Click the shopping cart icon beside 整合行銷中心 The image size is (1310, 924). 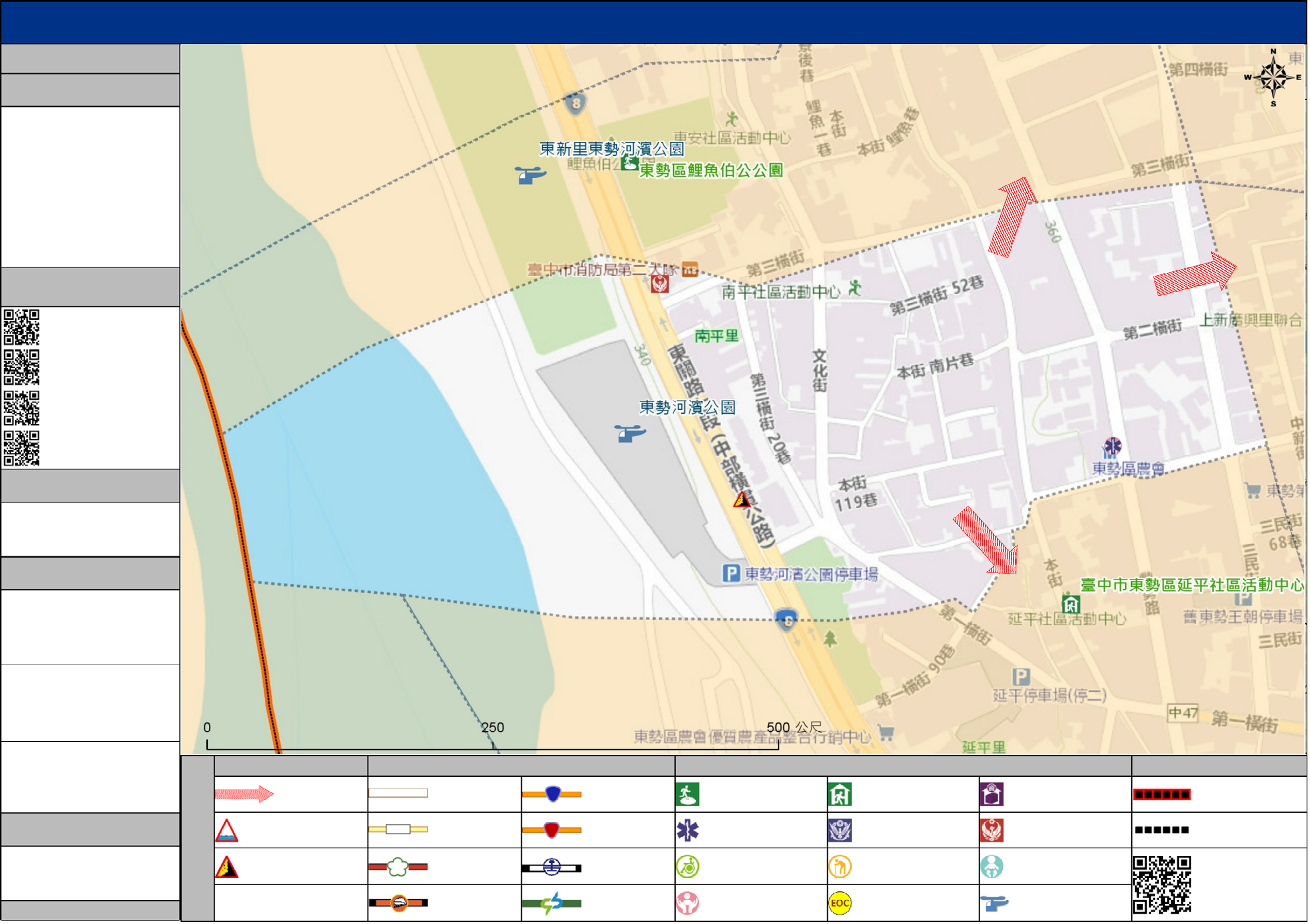tap(886, 733)
